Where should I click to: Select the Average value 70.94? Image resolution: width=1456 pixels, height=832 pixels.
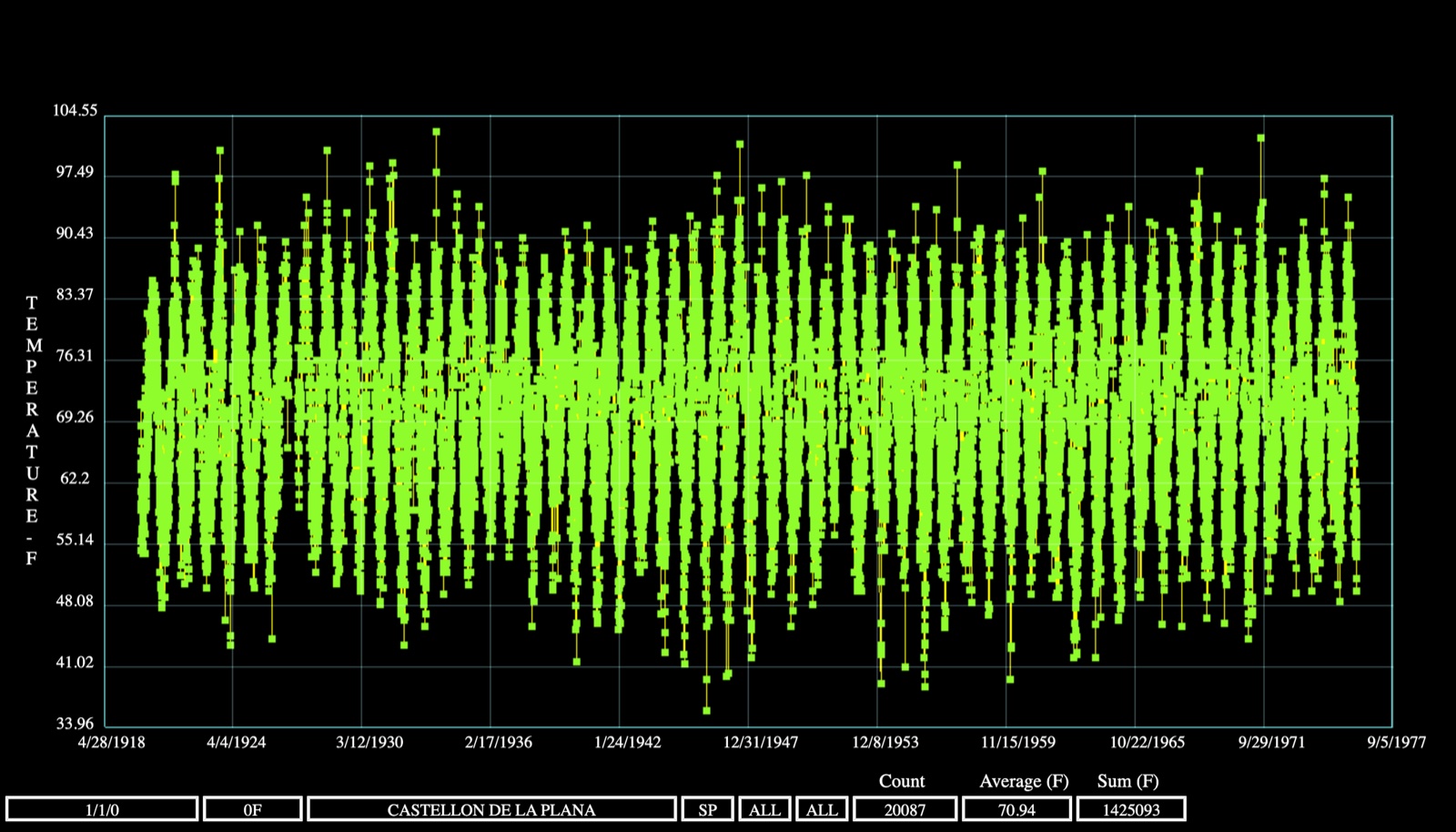[x=1016, y=809]
